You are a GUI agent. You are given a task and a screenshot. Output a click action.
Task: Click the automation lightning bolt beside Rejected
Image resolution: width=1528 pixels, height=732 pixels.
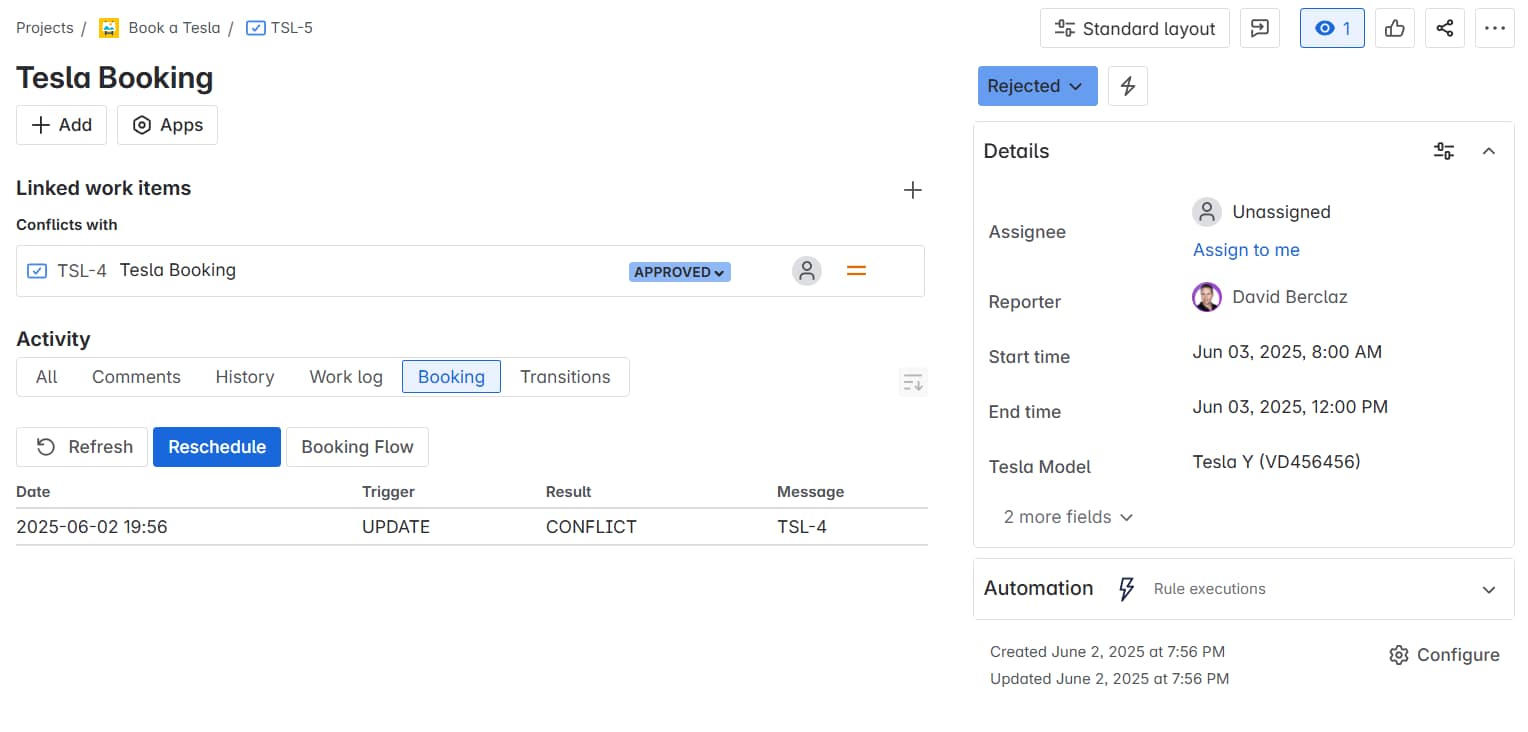[1128, 86]
